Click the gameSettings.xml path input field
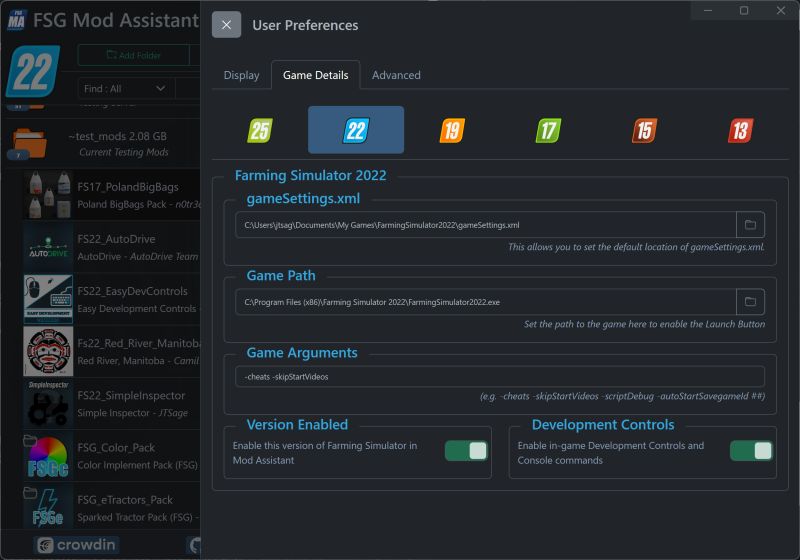 tap(486, 224)
